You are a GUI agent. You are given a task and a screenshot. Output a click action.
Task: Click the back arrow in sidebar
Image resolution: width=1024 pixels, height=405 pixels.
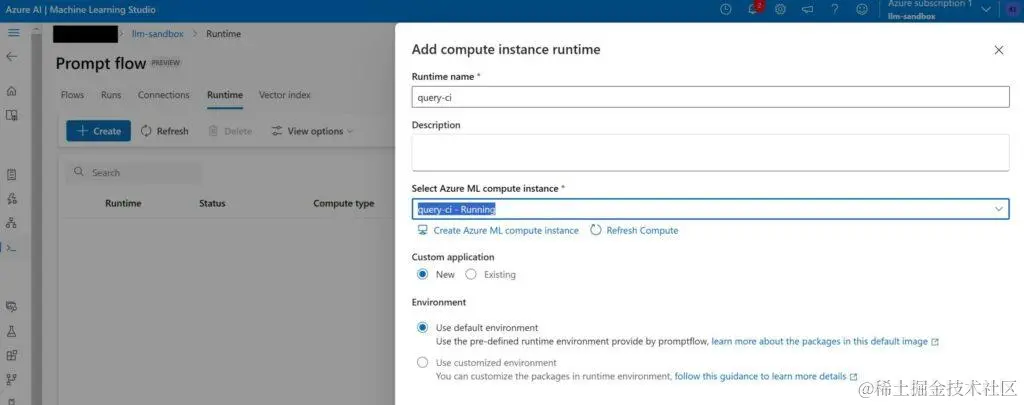(12, 57)
